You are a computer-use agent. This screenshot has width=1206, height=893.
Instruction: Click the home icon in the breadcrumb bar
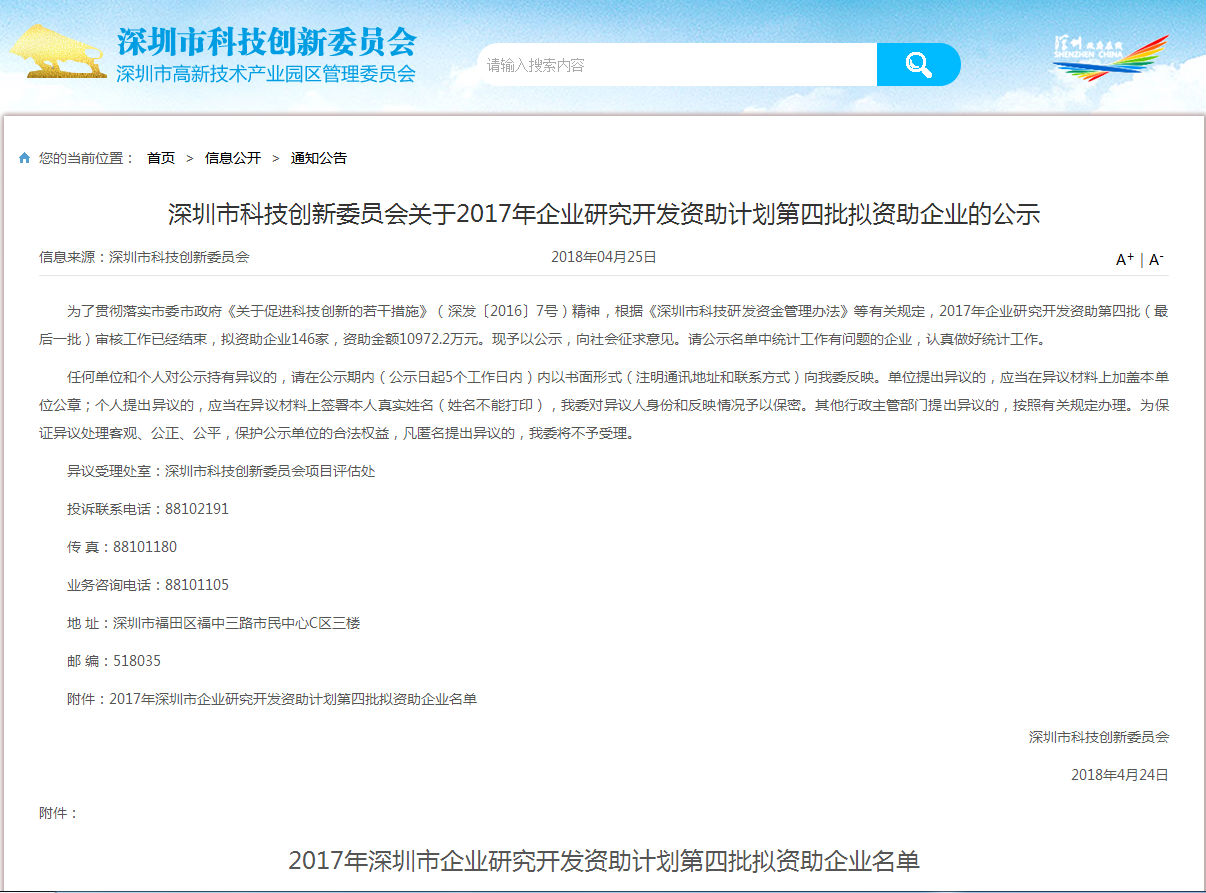(22, 157)
